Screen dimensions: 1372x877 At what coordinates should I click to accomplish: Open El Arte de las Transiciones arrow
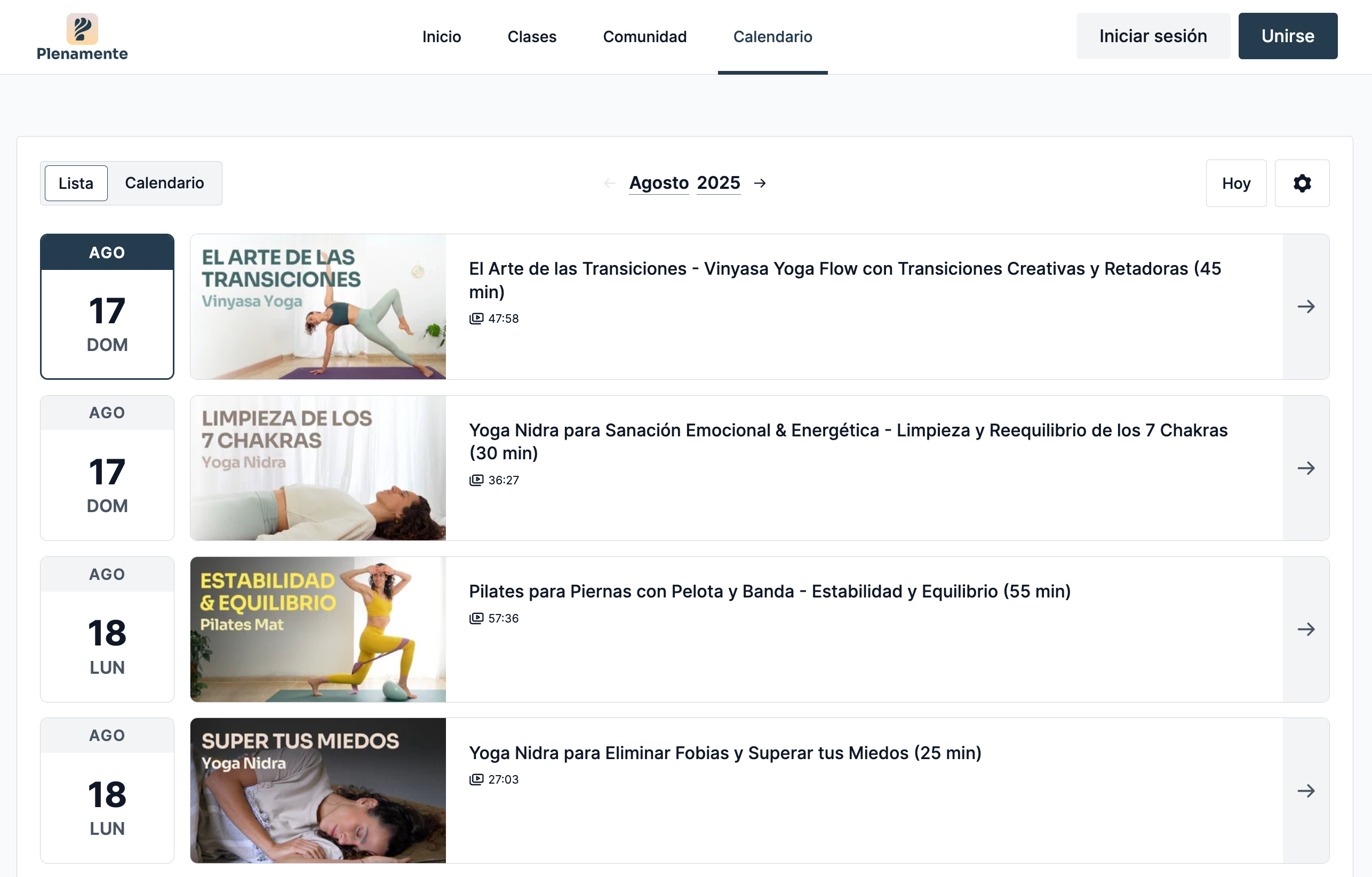1305,307
